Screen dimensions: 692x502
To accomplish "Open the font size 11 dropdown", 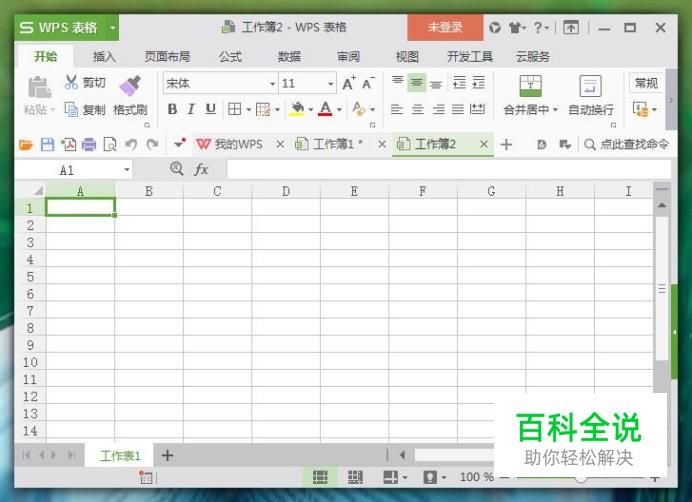I will (x=330, y=83).
